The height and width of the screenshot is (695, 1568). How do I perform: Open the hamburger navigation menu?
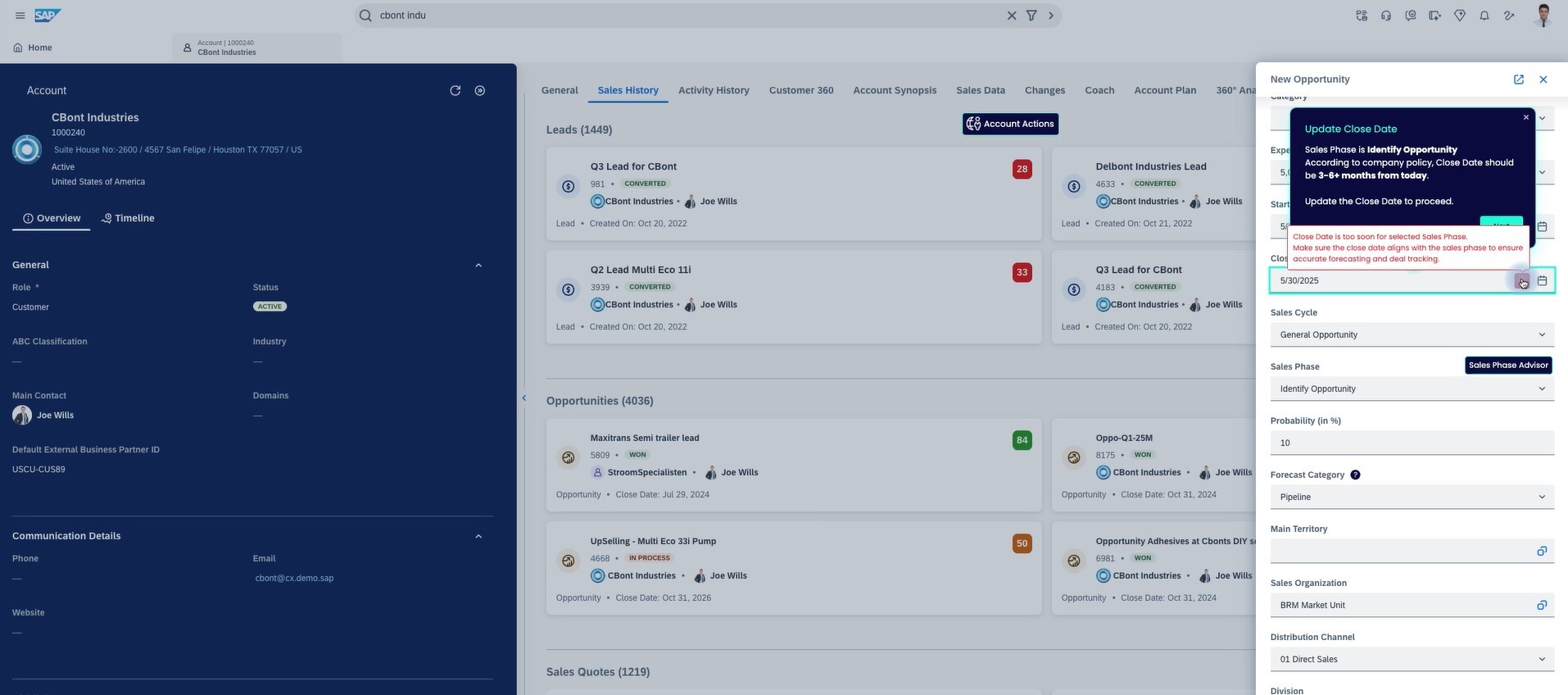click(x=20, y=16)
